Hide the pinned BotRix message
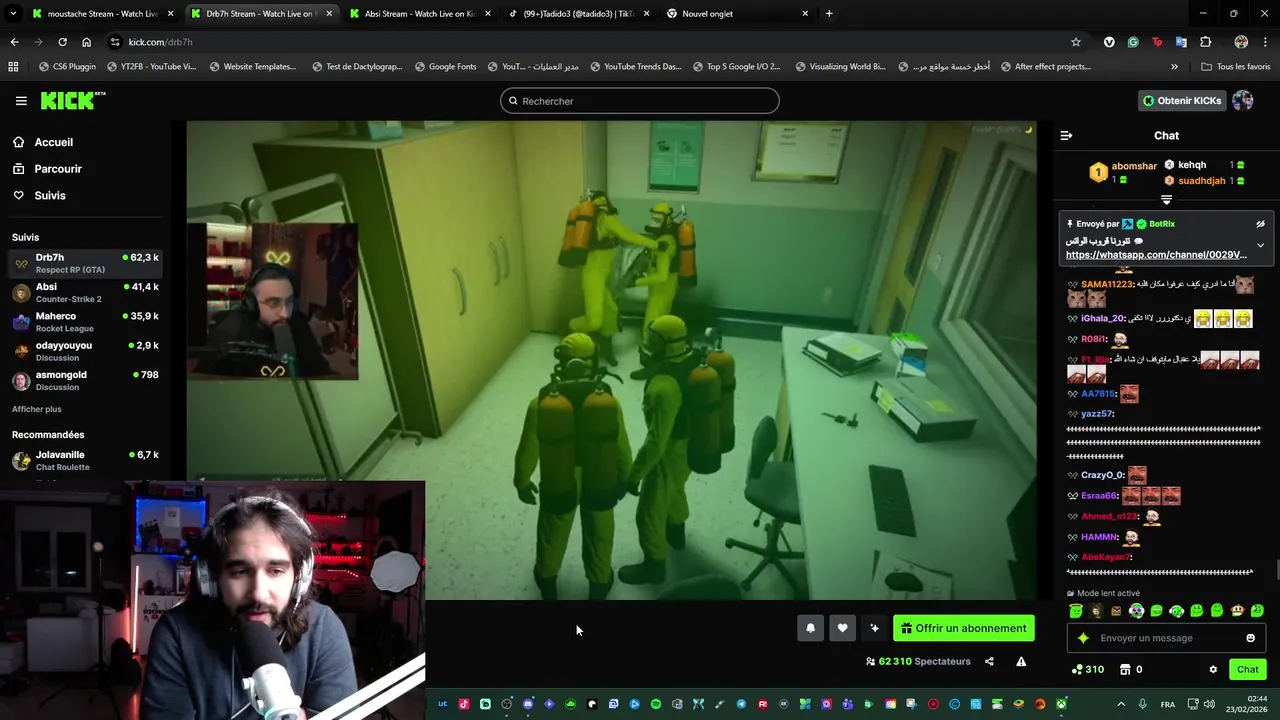 pyautogui.click(x=1260, y=224)
